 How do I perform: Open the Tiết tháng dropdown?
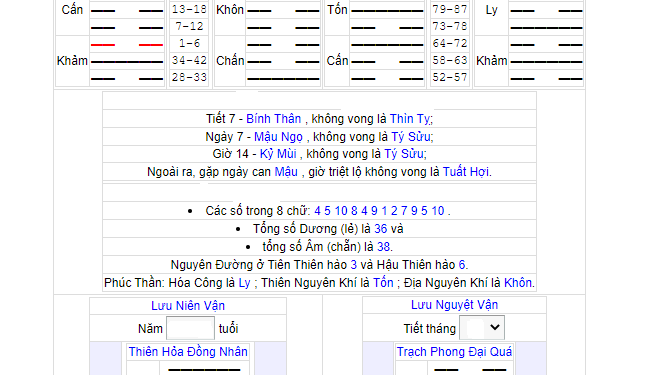pyautogui.click(x=482, y=327)
